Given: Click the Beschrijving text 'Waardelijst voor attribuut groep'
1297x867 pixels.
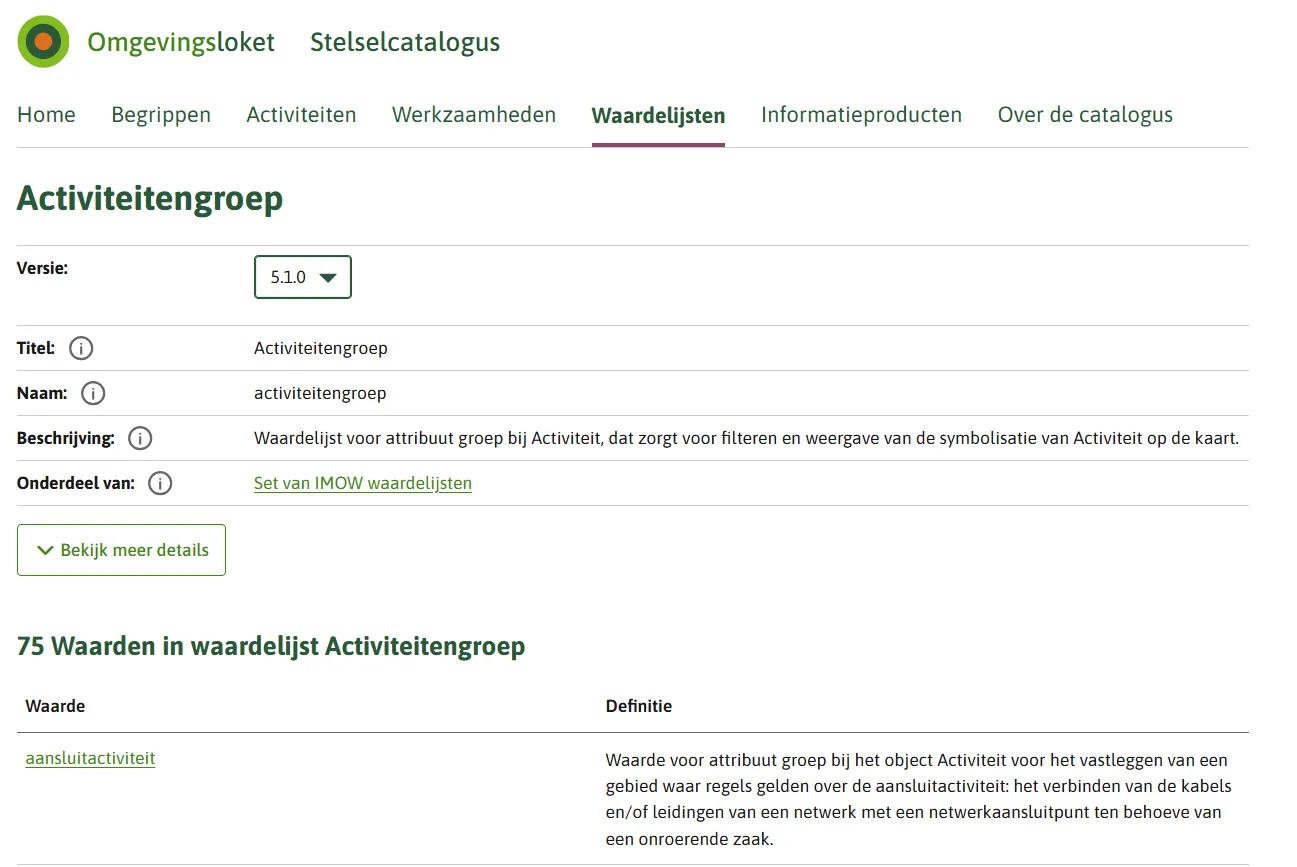Looking at the screenshot, I should 747,438.
